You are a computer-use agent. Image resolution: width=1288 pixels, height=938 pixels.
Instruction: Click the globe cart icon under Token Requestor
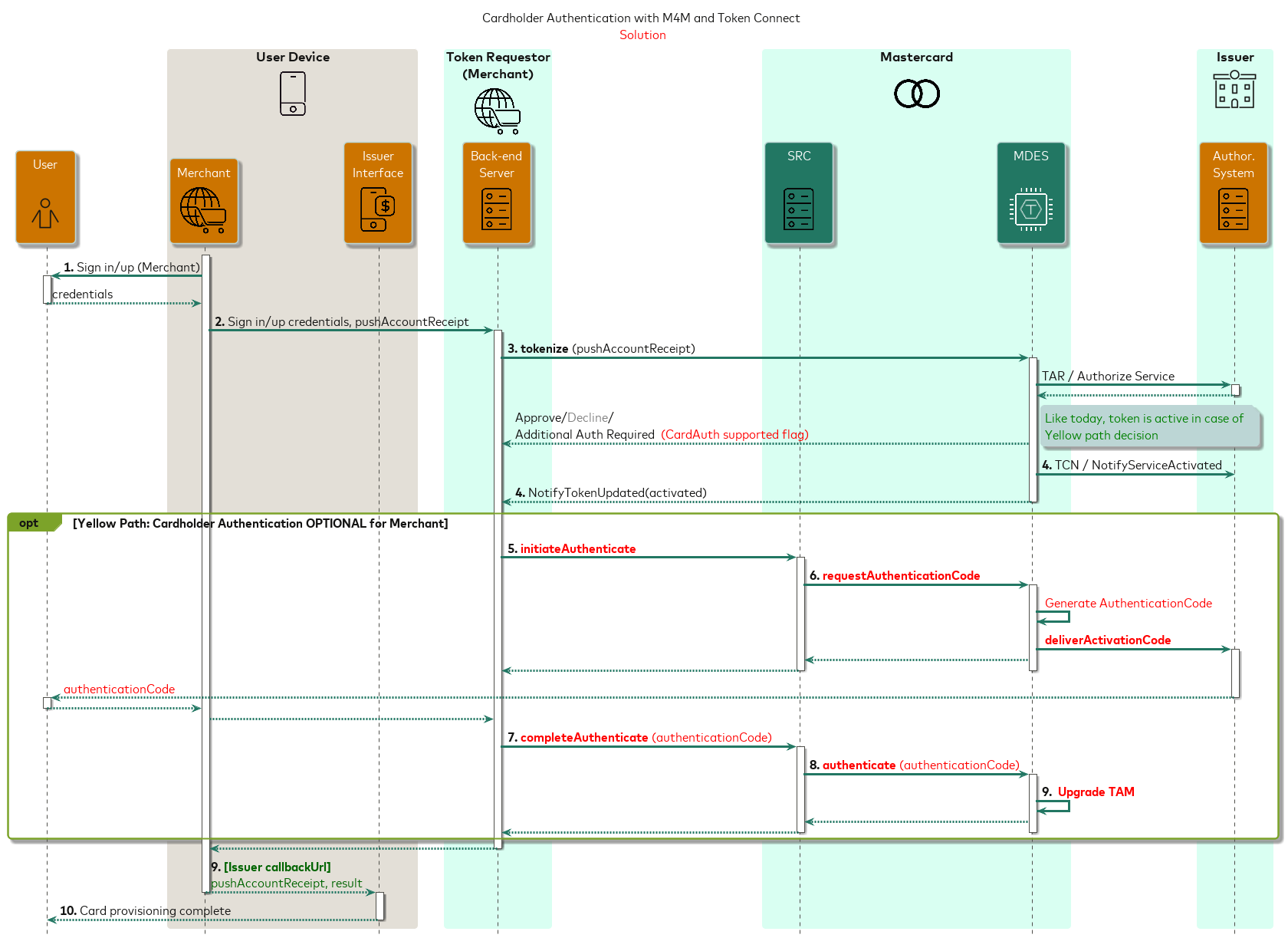coord(497,111)
